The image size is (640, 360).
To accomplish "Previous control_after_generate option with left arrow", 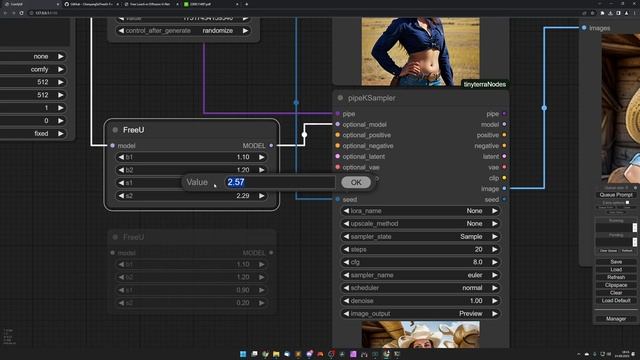I will [x=121, y=31].
